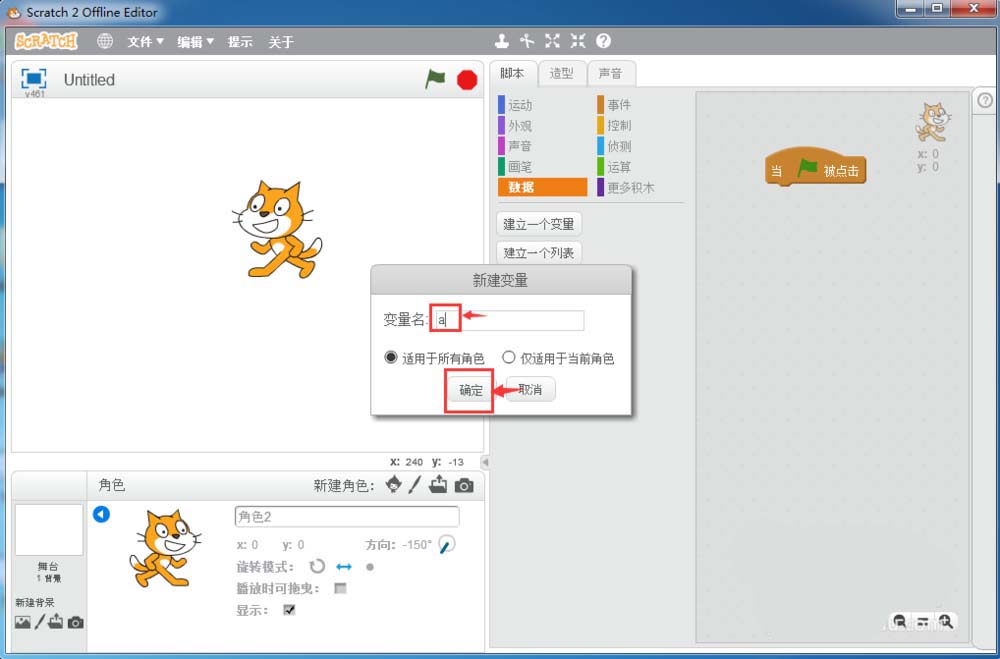New backdrop from camera icon

pyautogui.click(x=75, y=622)
